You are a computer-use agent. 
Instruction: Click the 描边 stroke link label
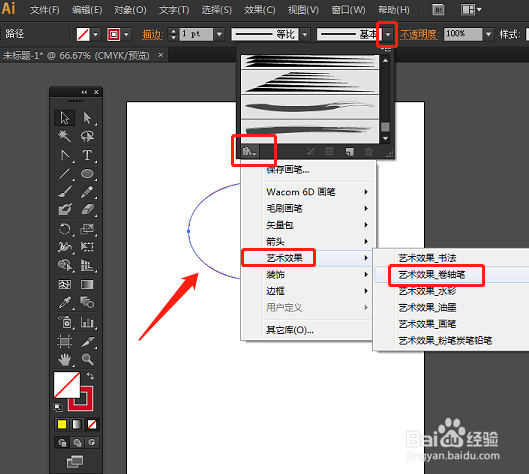152,34
